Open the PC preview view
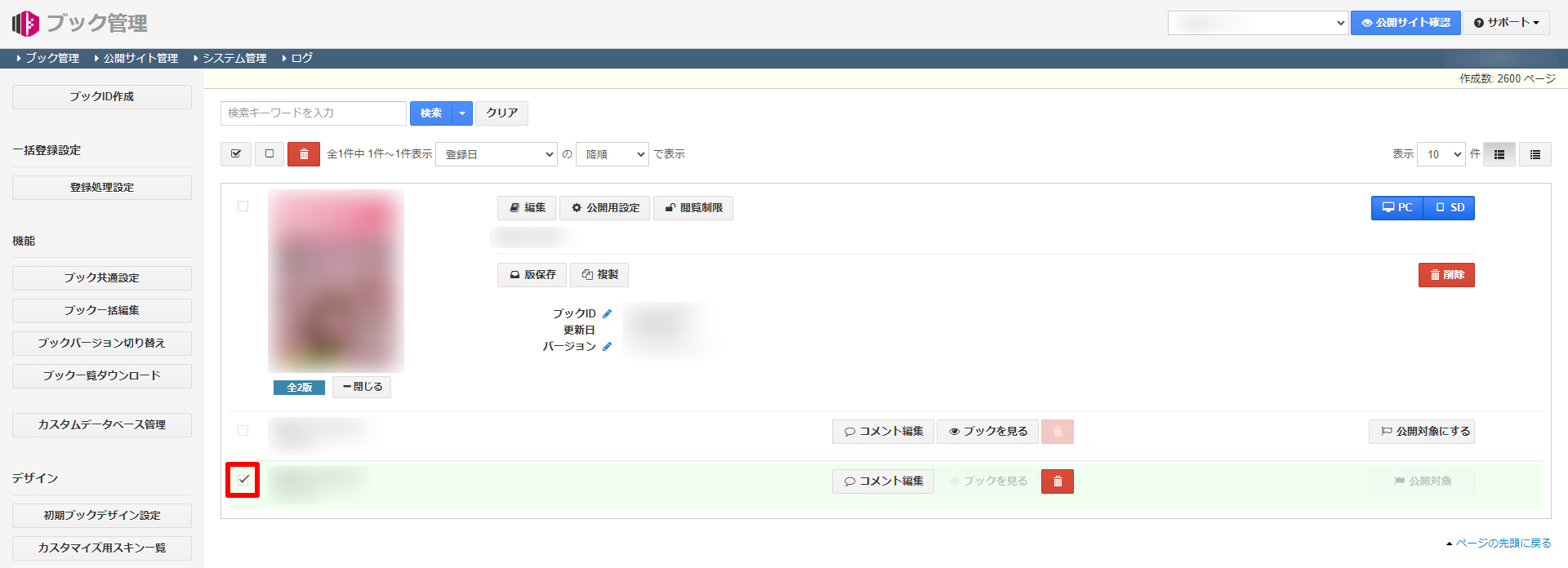The image size is (1568, 568). (x=1397, y=208)
